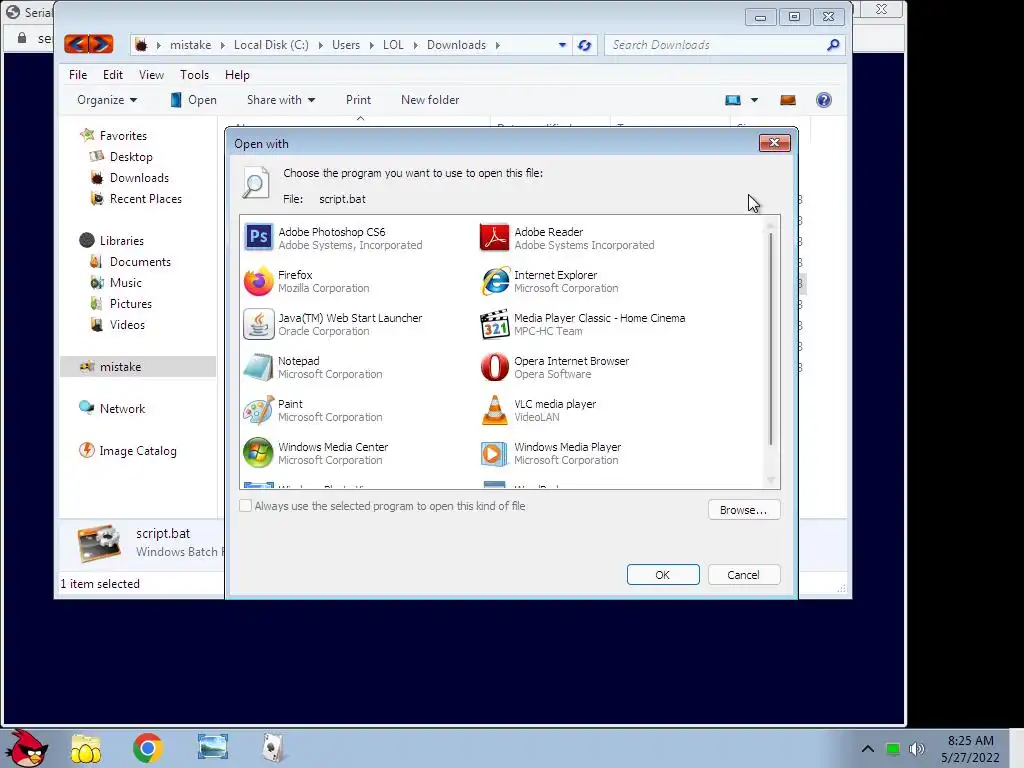The width and height of the screenshot is (1024, 768).
Task: Click OK in Open with dialog
Action: (x=663, y=575)
